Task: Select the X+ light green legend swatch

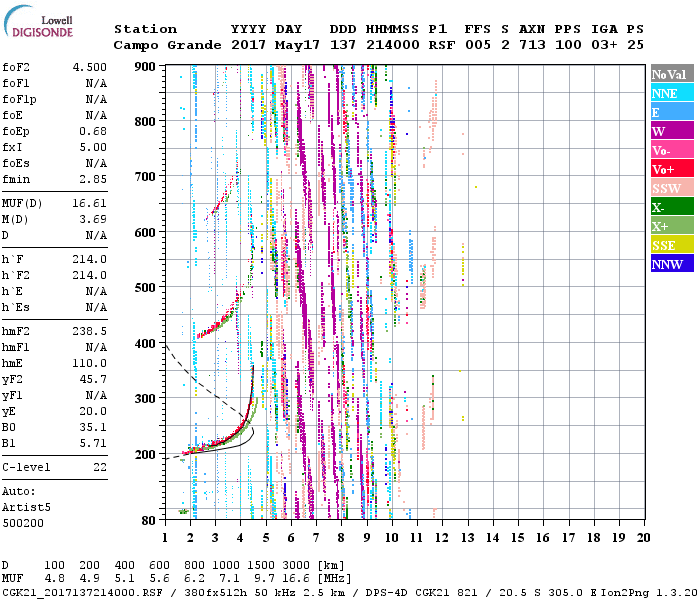Action: [x=672, y=226]
